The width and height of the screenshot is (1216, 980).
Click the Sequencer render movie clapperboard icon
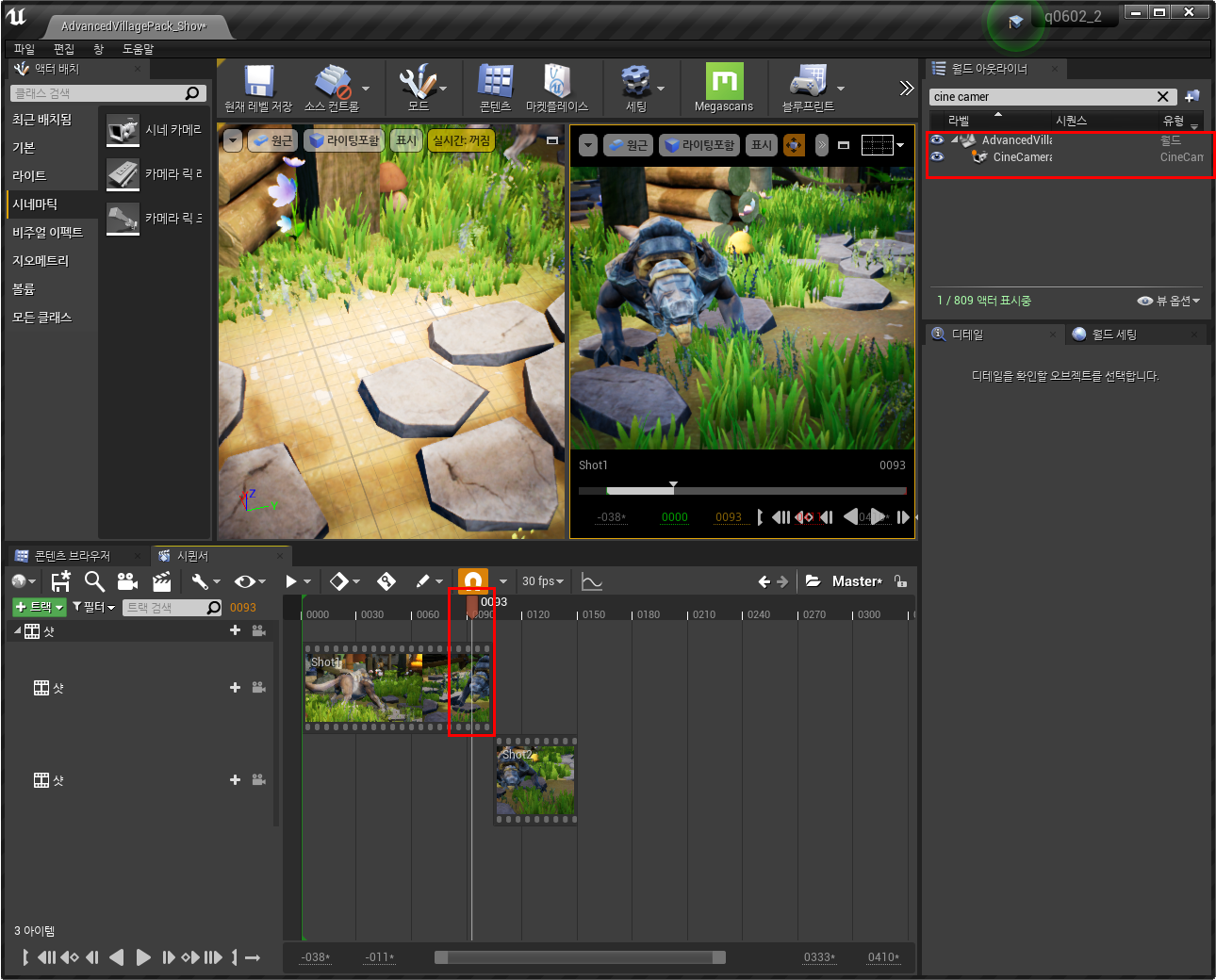click(x=162, y=581)
